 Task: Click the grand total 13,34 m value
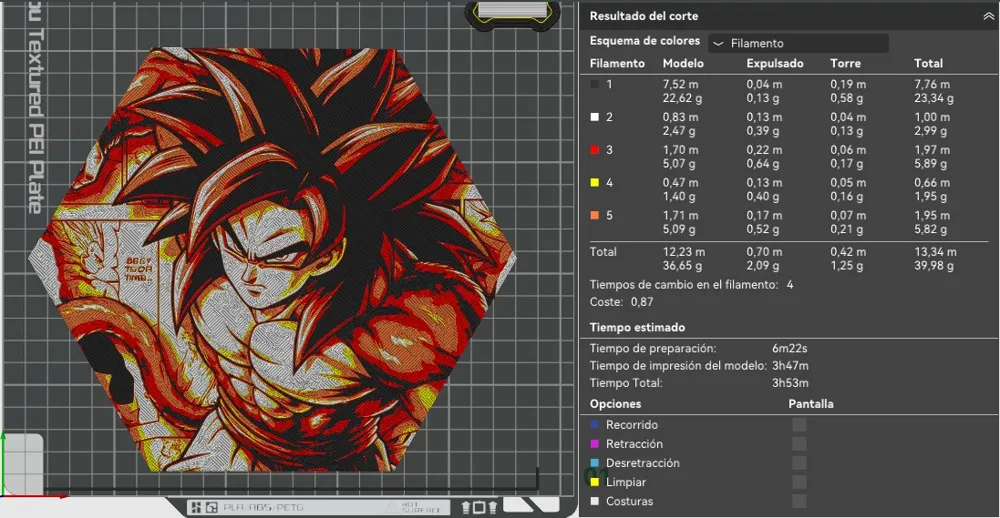[x=935, y=252]
